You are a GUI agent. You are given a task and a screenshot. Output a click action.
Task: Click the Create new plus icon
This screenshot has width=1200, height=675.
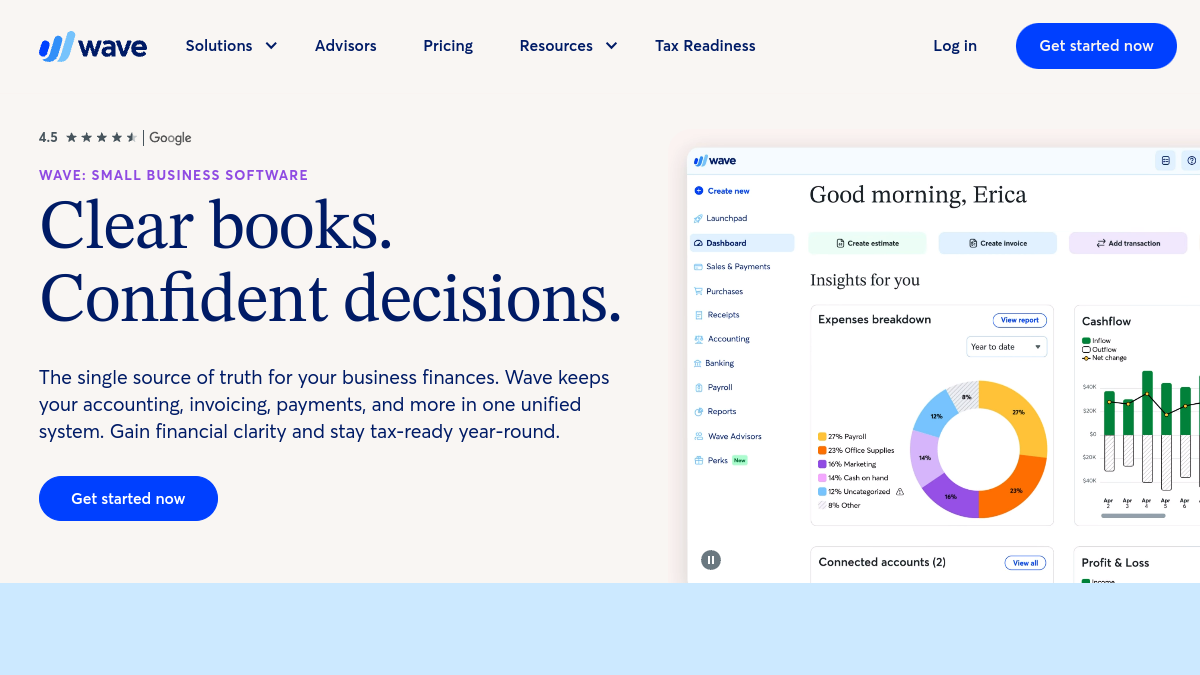(698, 191)
